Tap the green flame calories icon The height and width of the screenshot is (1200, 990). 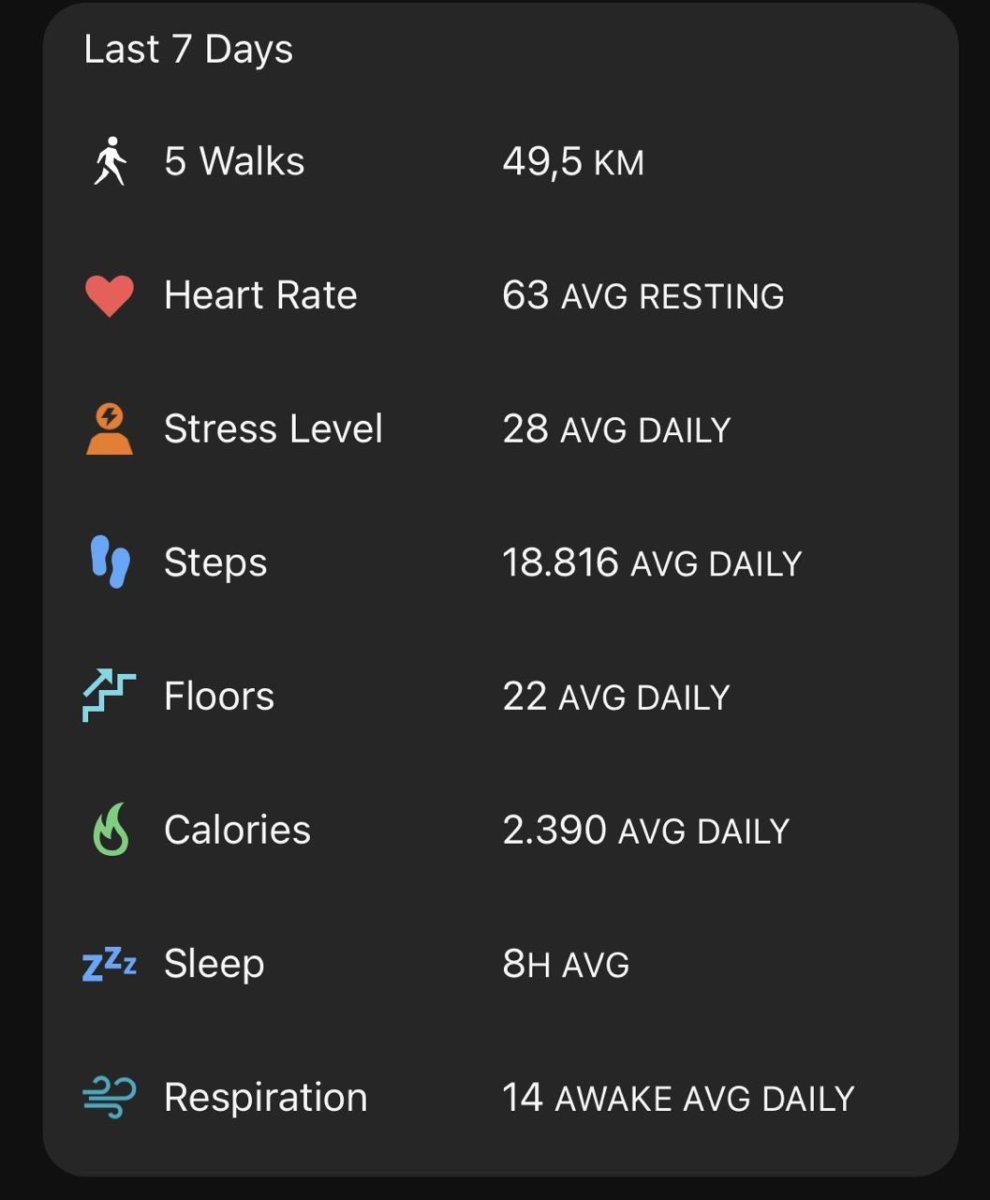click(x=110, y=830)
